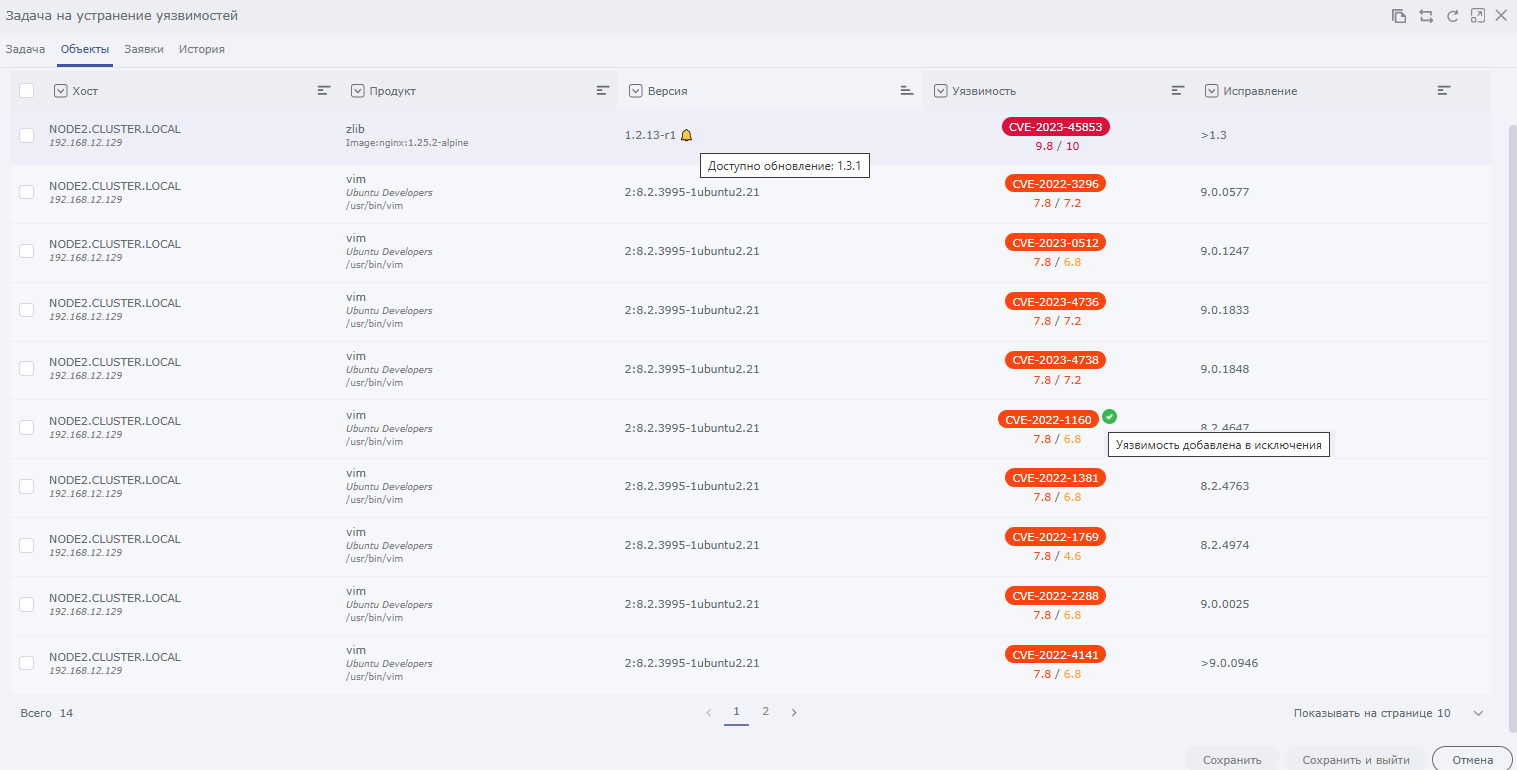Click the green exclusion checkmark beside CVE-2022-1160

[x=1110, y=417]
